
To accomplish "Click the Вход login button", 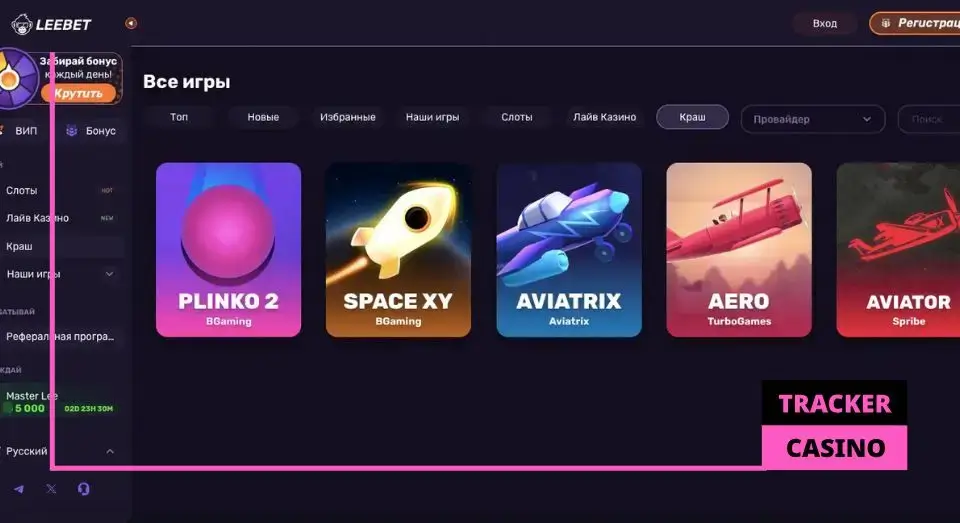I will pos(825,23).
